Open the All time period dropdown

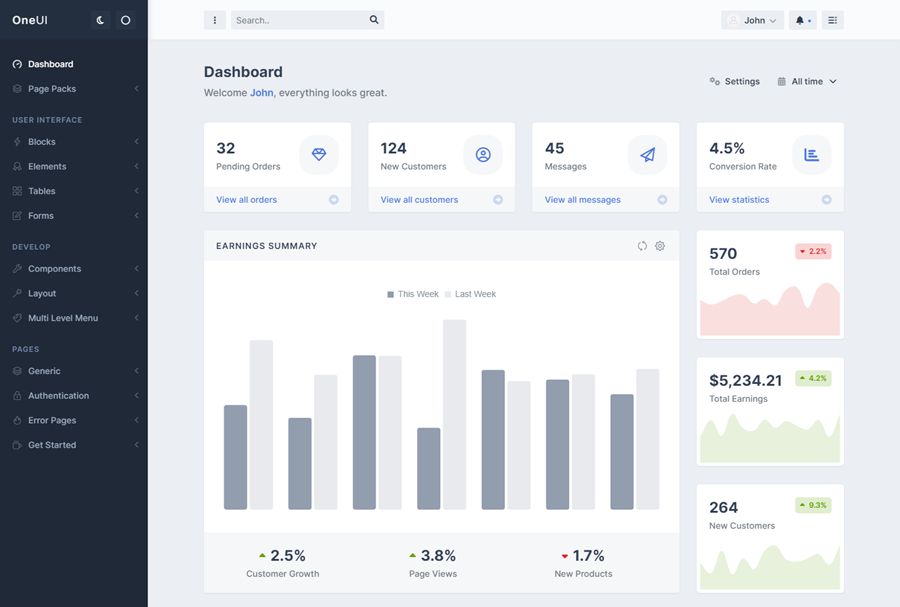tap(807, 82)
